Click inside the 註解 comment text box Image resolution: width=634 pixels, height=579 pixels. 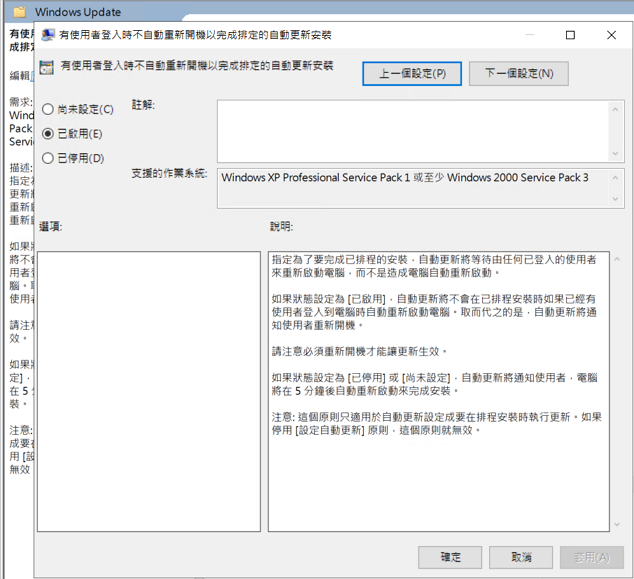tap(412, 131)
